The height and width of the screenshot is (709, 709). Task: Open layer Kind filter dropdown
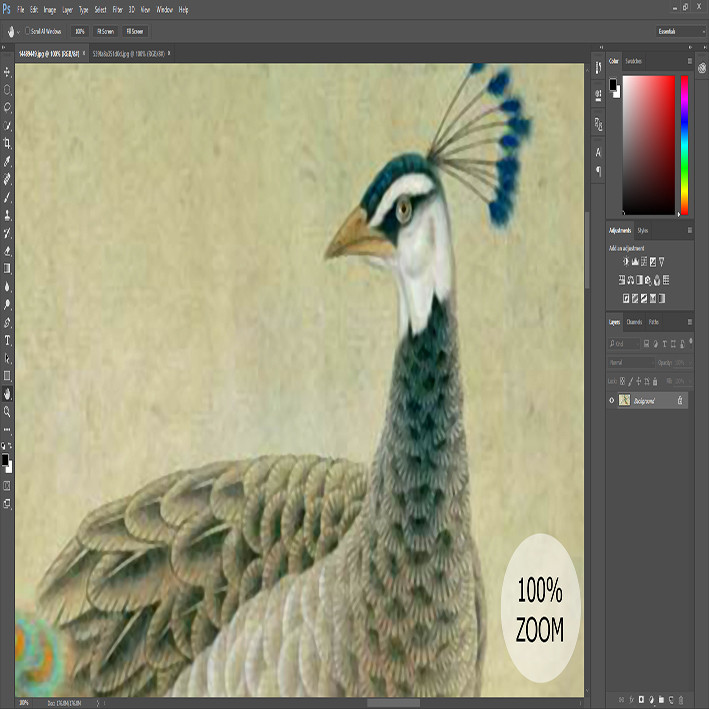(x=624, y=344)
